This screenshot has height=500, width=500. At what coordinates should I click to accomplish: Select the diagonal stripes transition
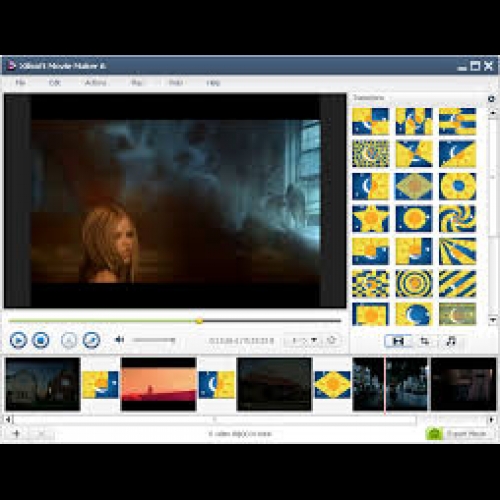(457, 283)
